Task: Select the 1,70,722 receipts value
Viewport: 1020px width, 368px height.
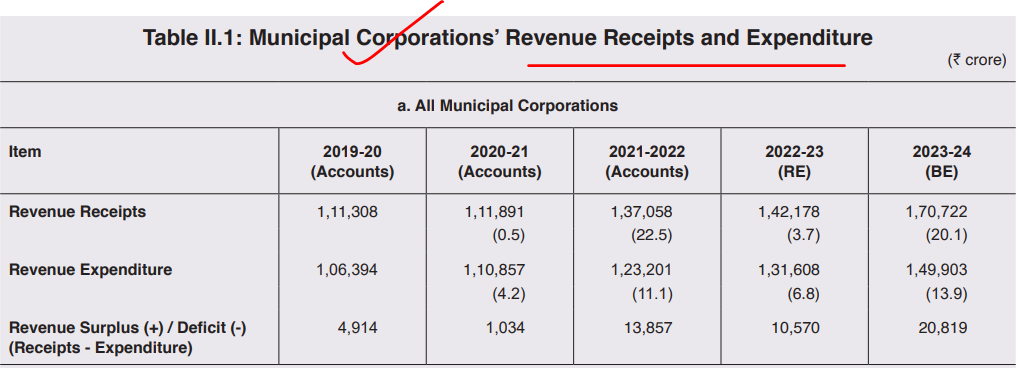Action: pyautogui.click(x=937, y=212)
